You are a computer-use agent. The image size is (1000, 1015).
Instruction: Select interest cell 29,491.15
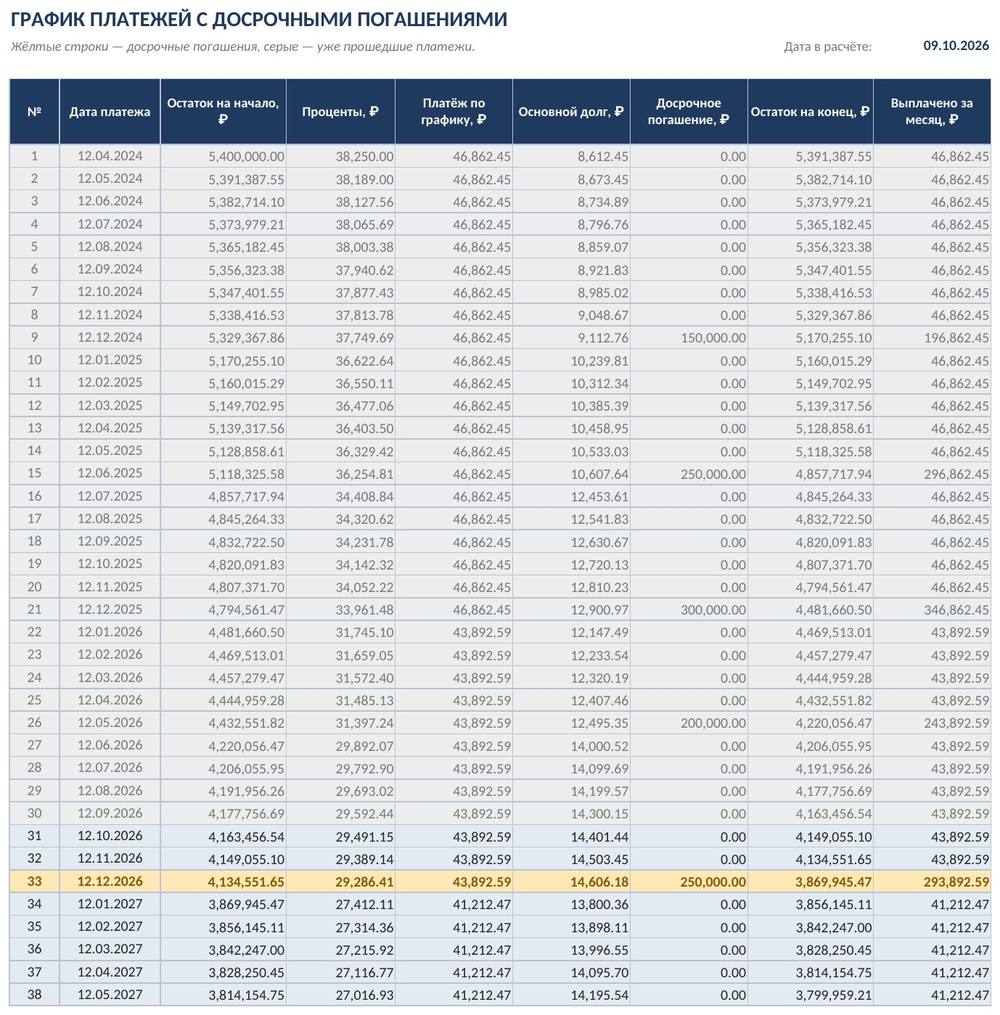[x=340, y=836]
